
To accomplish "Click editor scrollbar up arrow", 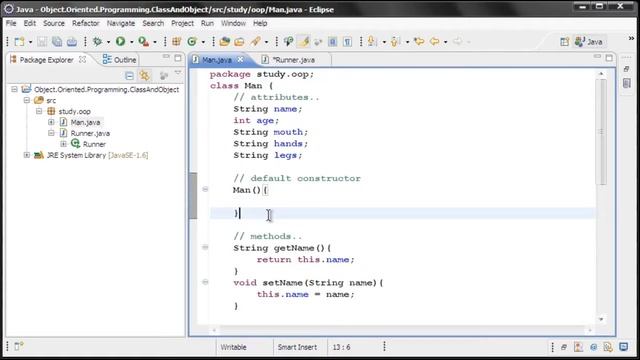I will 601,74.
